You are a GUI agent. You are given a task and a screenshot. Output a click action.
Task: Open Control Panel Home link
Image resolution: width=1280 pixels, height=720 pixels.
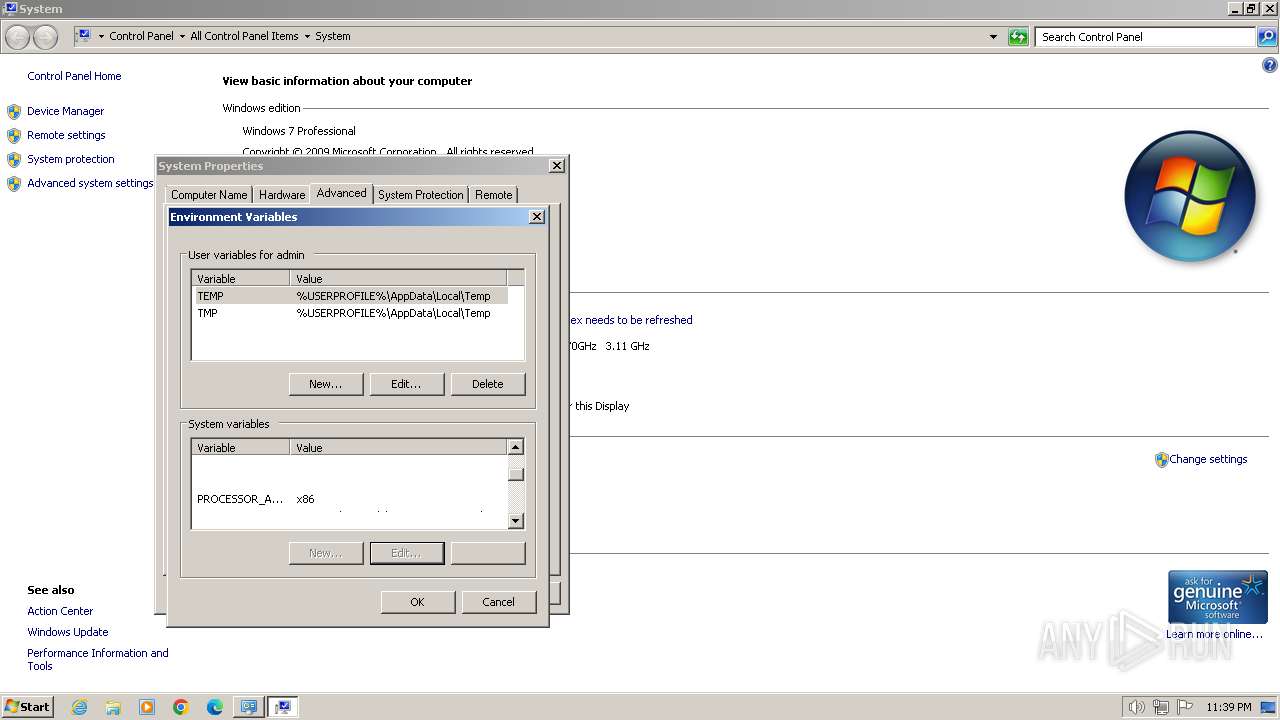click(x=74, y=76)
